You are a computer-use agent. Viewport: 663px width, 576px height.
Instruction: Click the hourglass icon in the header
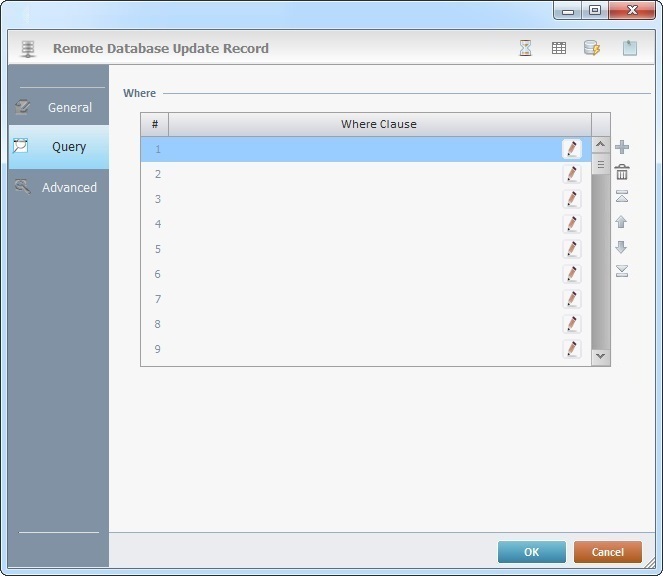coord(526,48)
